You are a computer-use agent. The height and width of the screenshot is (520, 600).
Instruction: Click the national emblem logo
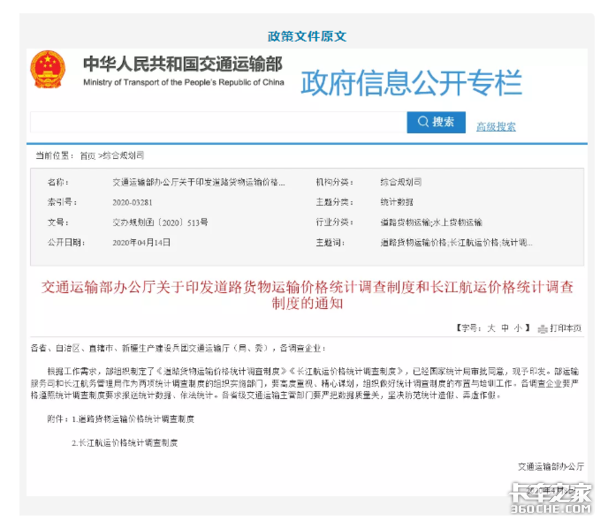tap(47, 70)
